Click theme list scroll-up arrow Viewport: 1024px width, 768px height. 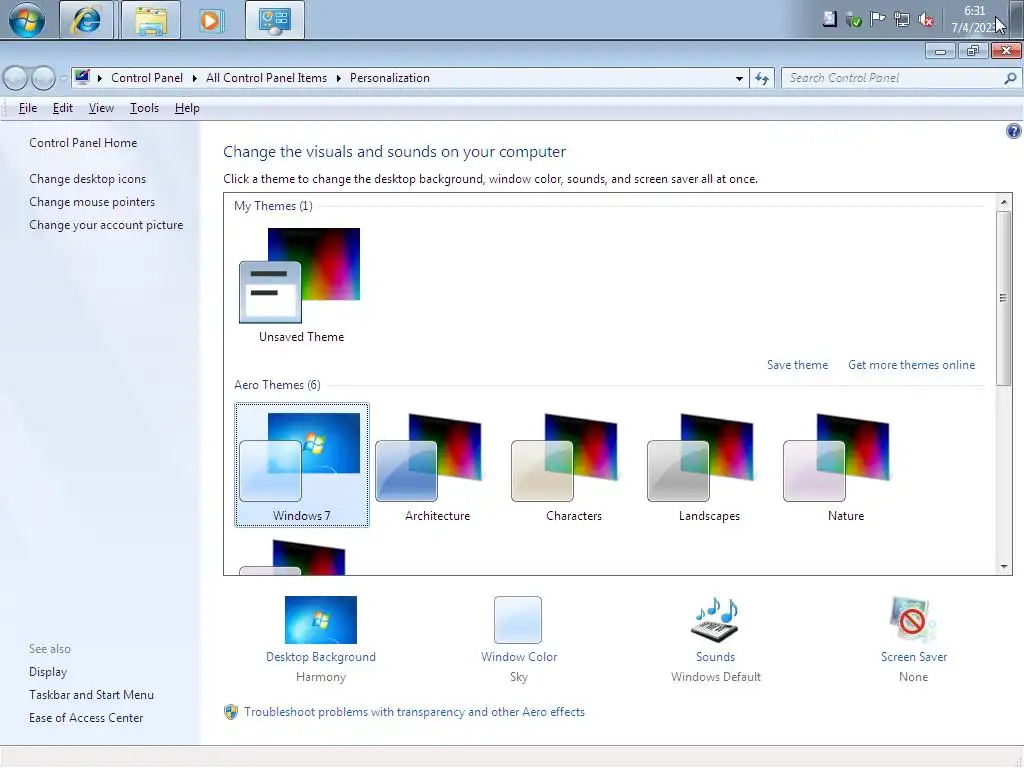(1004, 202)
